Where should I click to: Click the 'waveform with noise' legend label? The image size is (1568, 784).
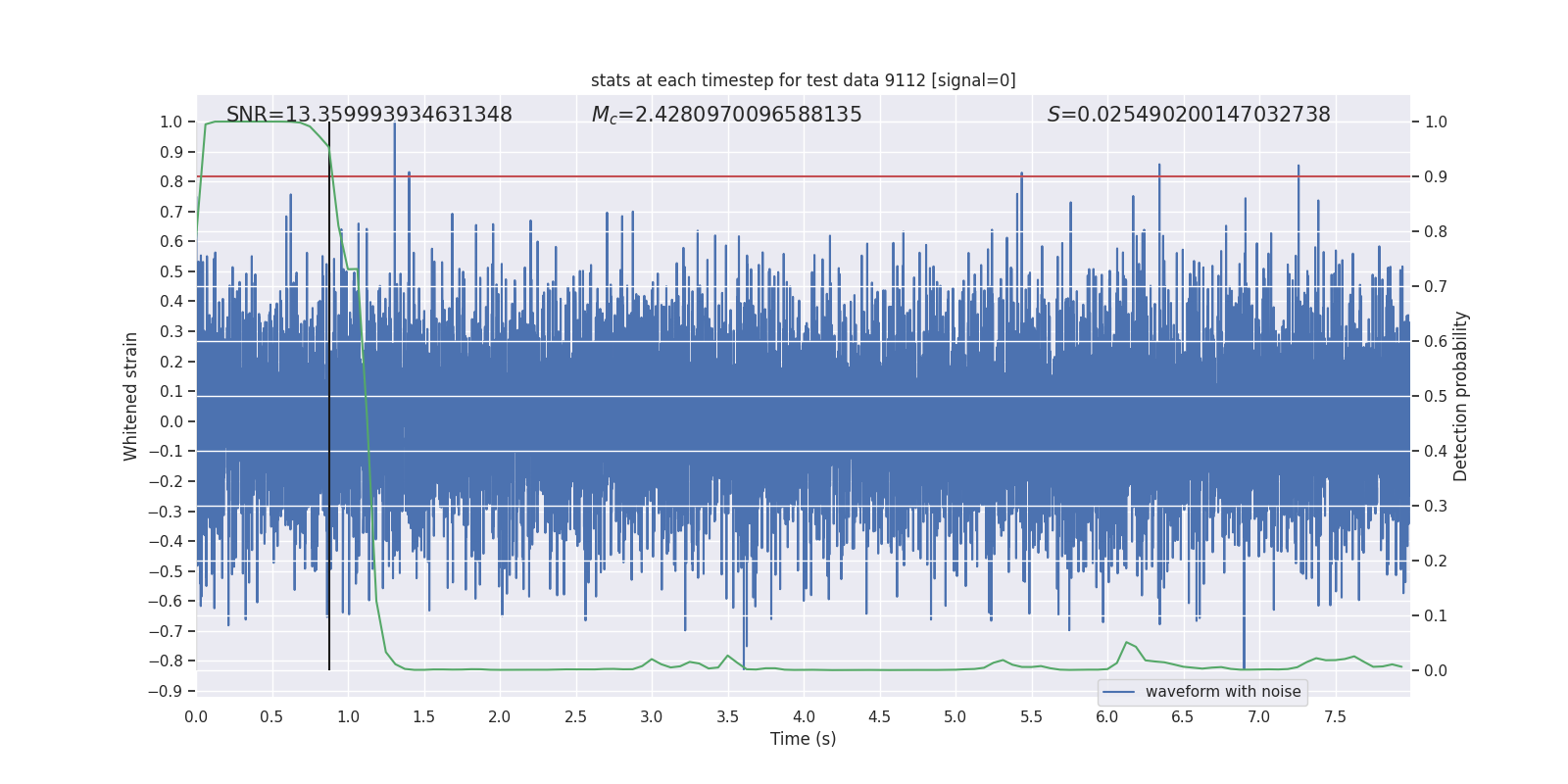pyautogui.click(x=1222, y=692)
